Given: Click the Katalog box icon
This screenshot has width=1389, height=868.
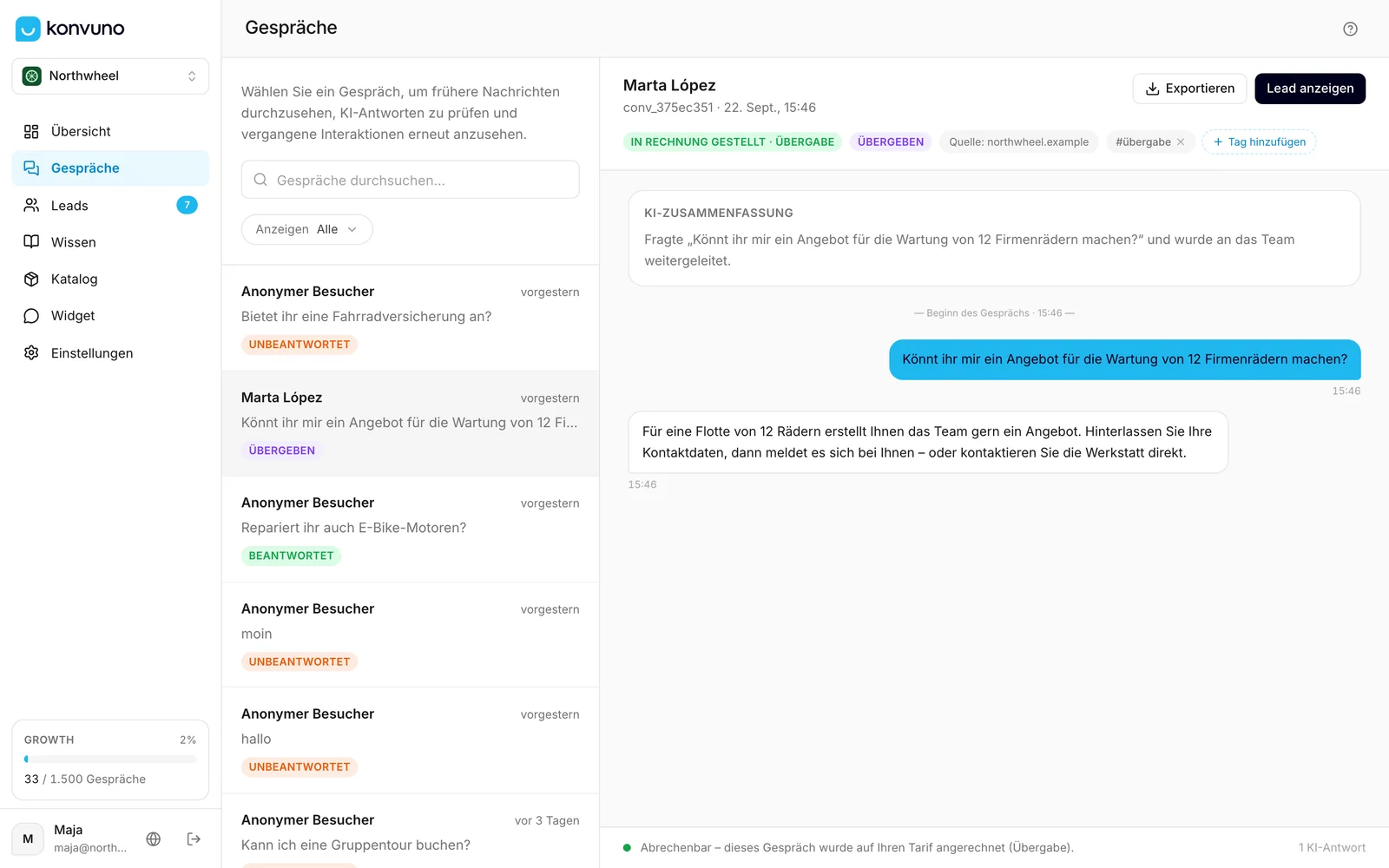Looking at the screenshot, I should (31, 279).
